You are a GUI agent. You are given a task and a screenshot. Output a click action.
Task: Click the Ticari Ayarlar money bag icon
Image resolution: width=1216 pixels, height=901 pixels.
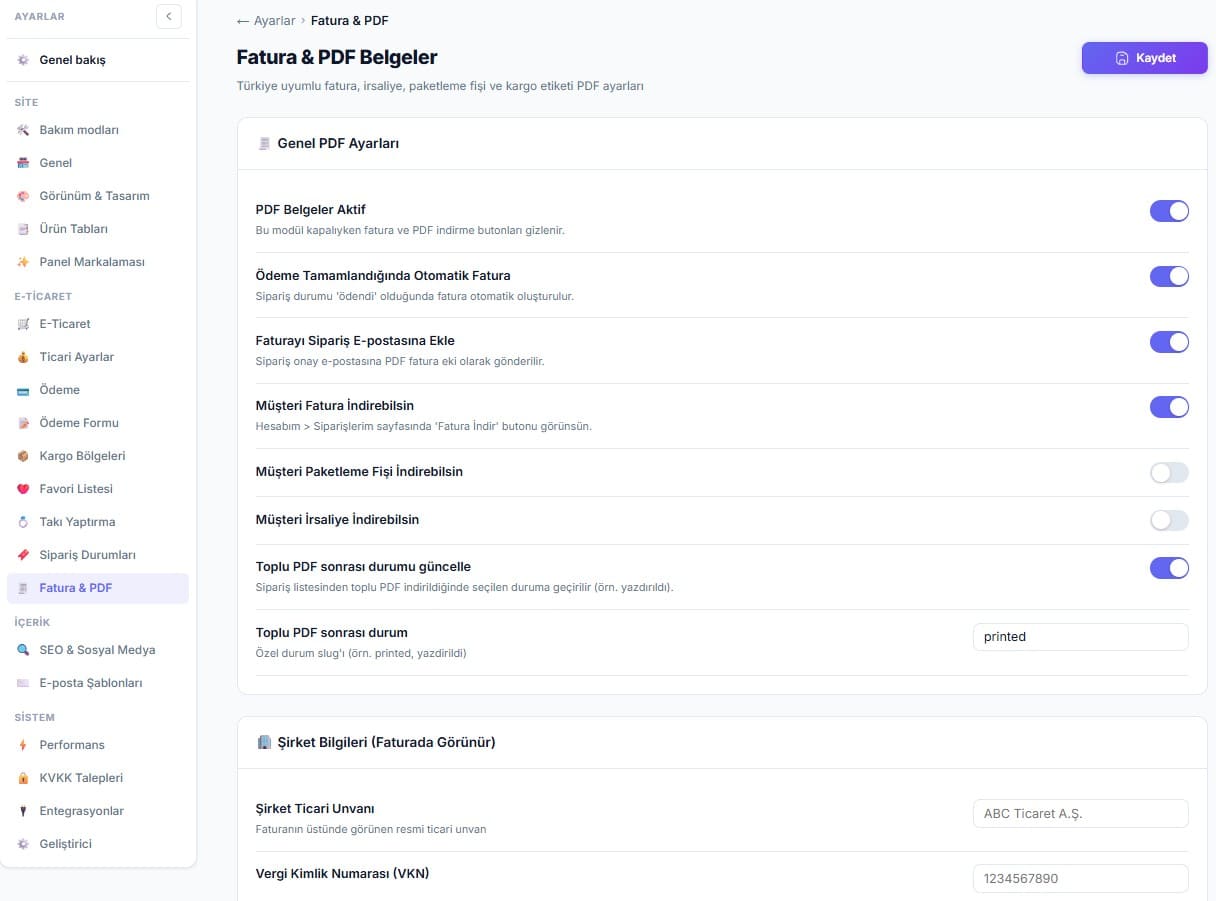23,357
